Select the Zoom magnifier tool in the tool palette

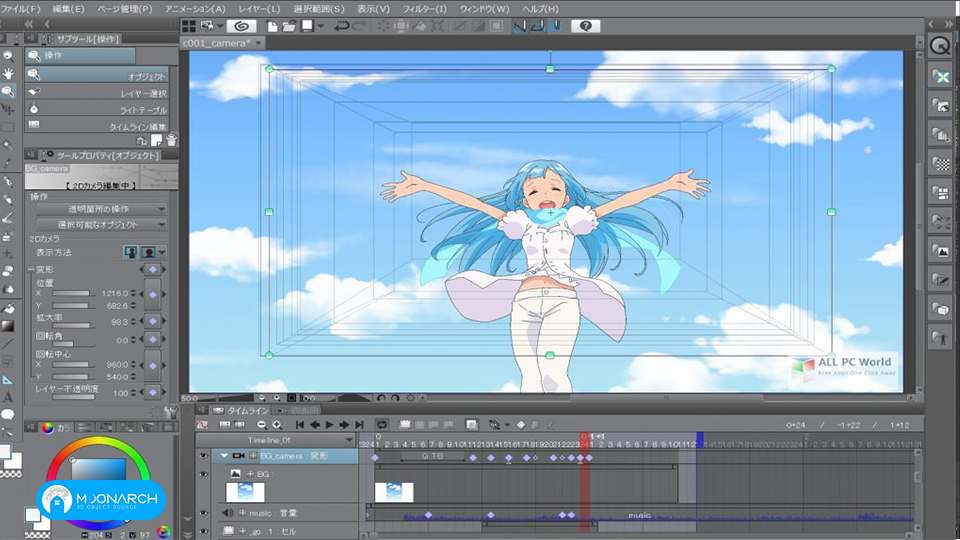pos(8,56)
